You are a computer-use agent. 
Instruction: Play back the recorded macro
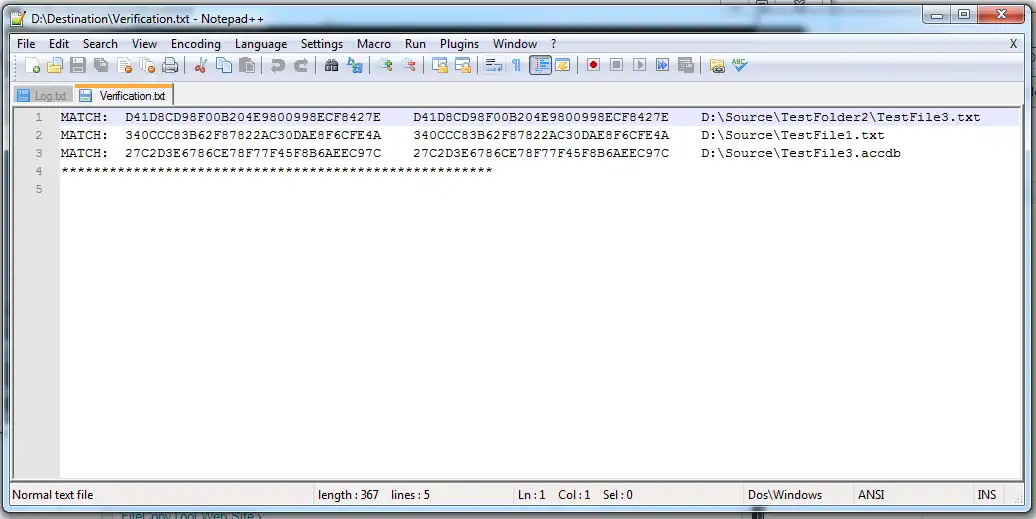(x=640, y=65)
